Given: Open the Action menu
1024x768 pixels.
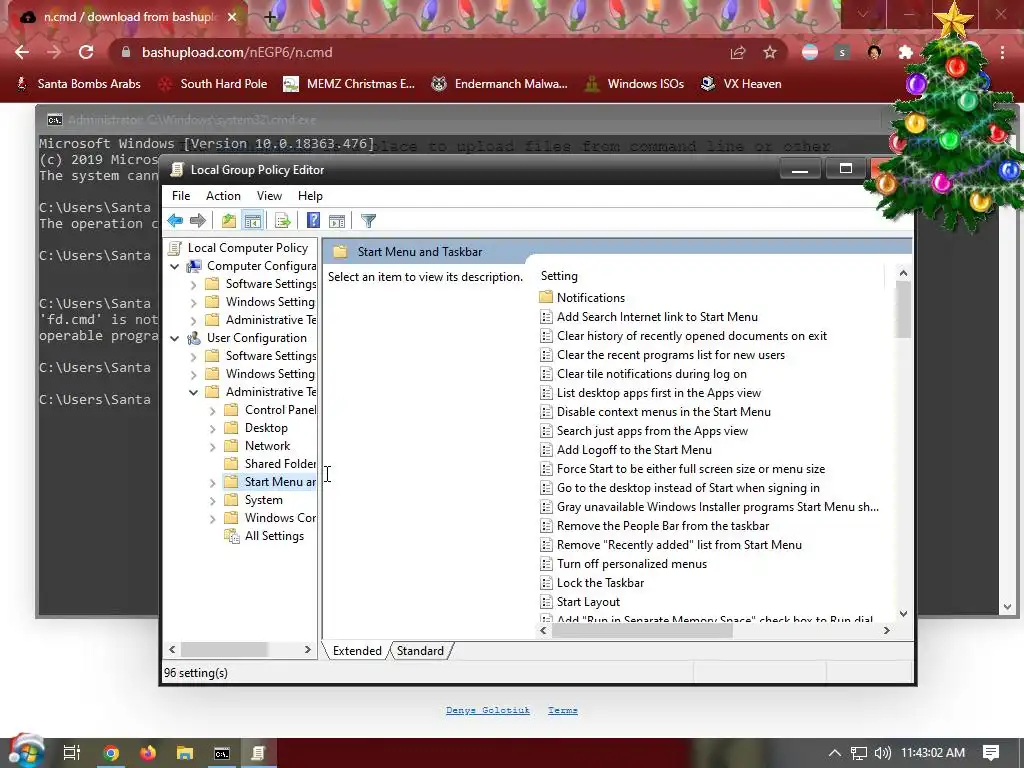Looking at the screenshot, I should coord(223,196).
